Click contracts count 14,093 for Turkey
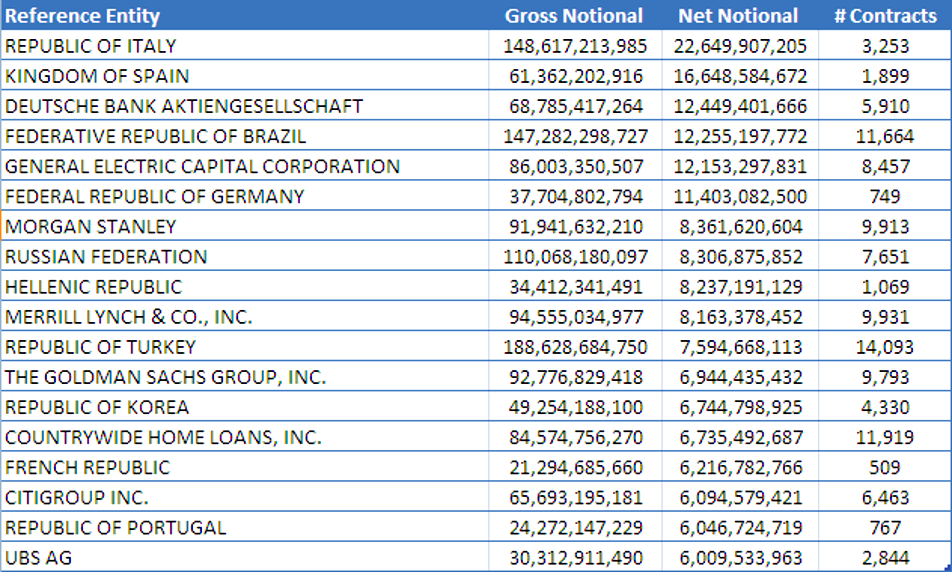The width and height of the screenshot is (952, 572). (884, 347)
